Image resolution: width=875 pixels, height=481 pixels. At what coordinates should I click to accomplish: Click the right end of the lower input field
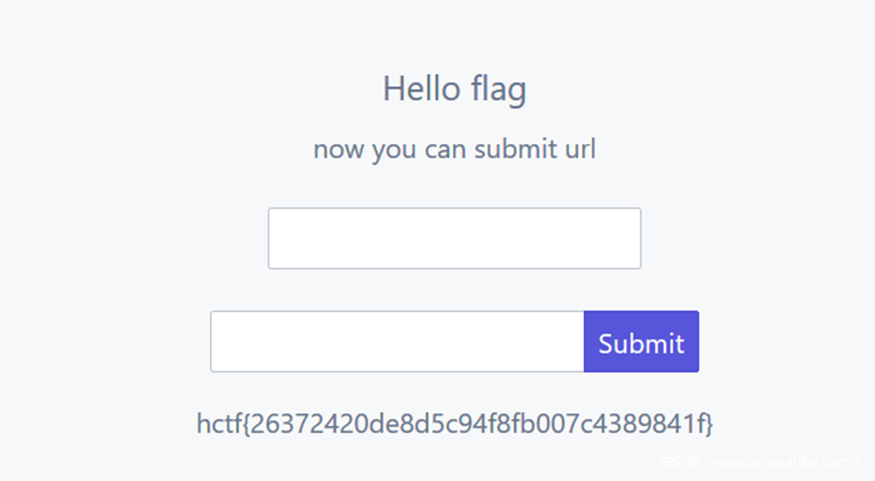(574, 342)
